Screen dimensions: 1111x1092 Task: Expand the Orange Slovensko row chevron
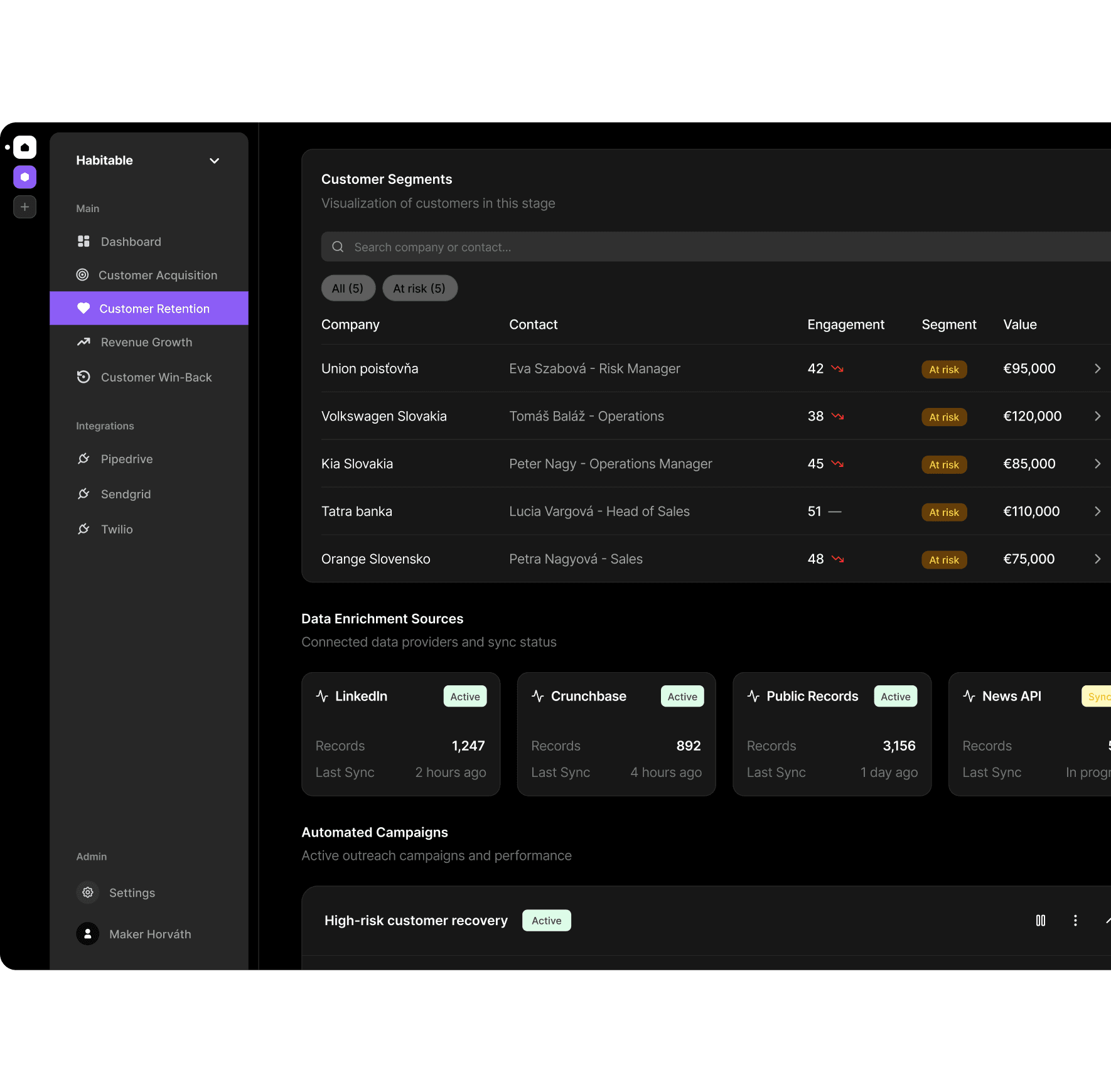click(1097, 559)
